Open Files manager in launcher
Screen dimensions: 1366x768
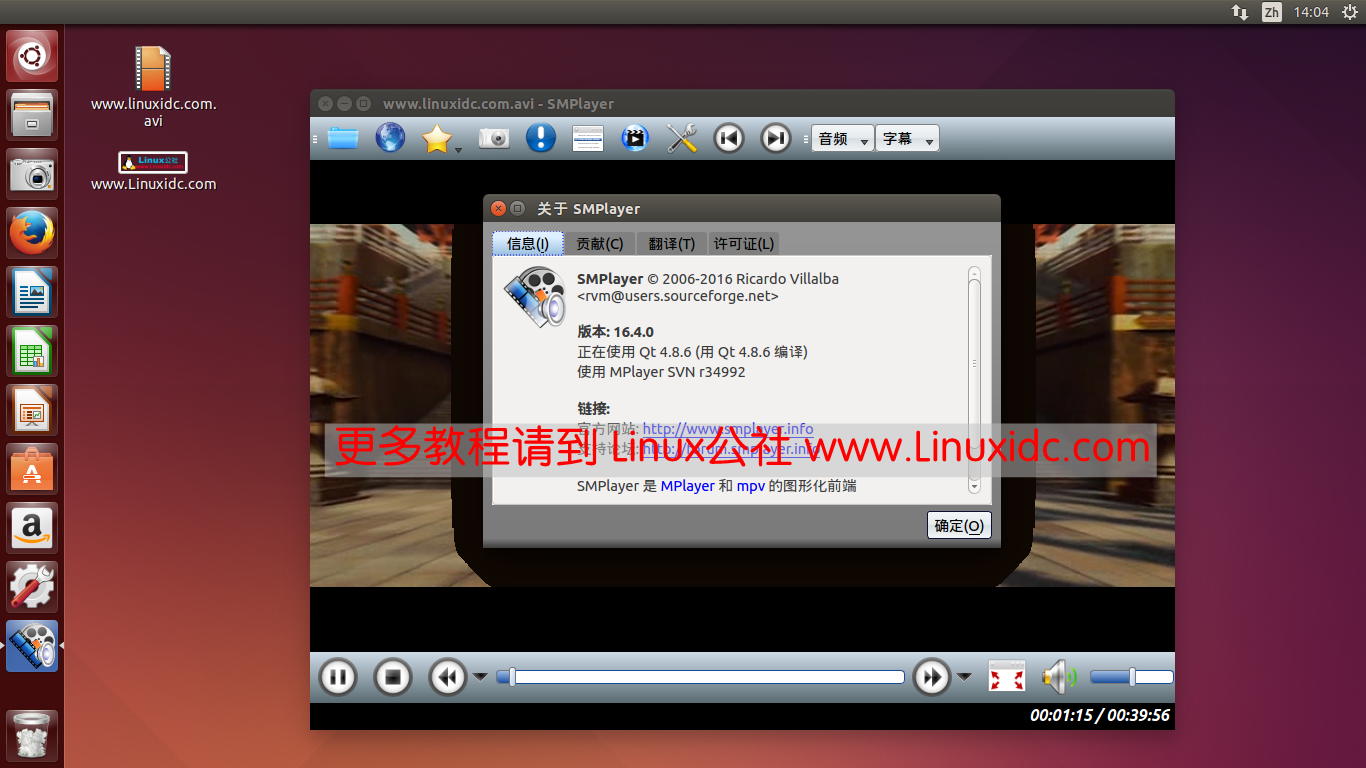coord(32,115)
